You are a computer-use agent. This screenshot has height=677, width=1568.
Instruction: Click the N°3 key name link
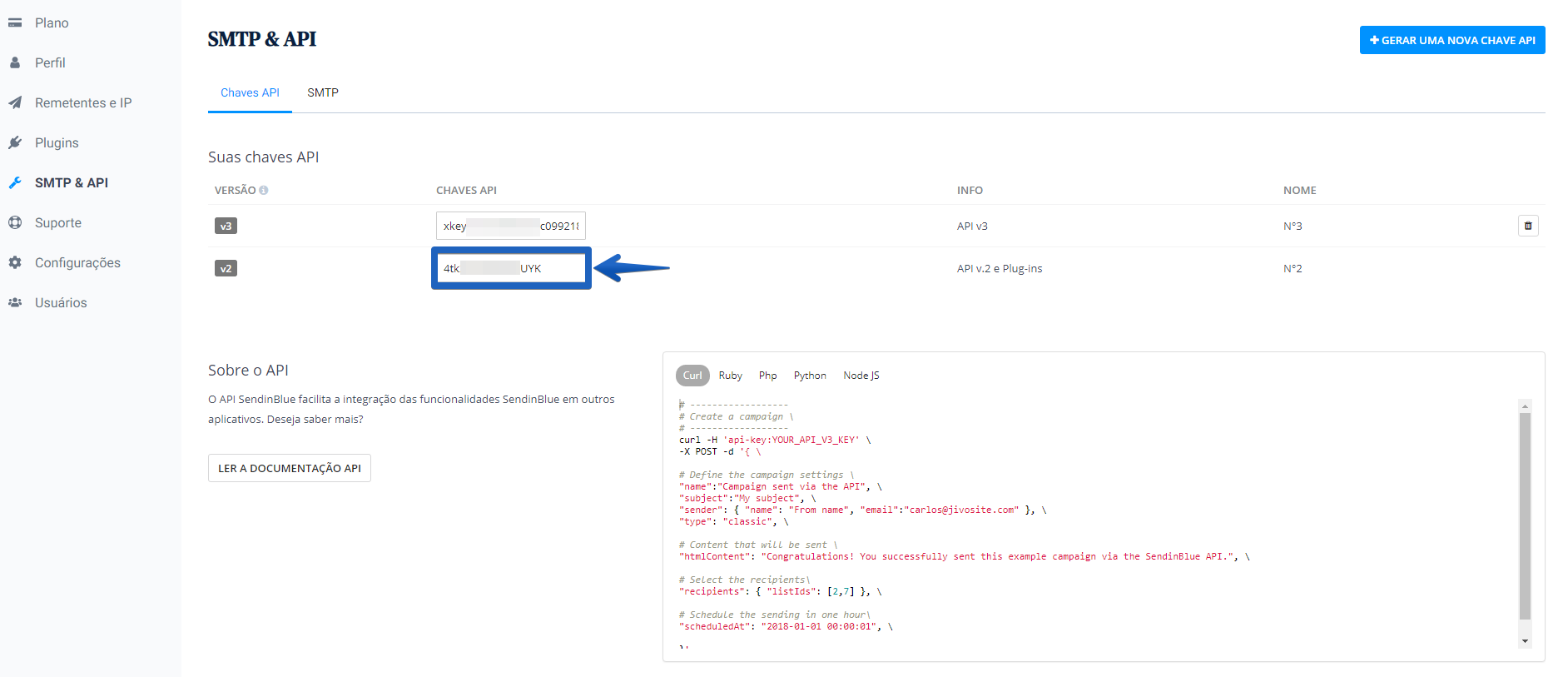[x=1293, y=226]
